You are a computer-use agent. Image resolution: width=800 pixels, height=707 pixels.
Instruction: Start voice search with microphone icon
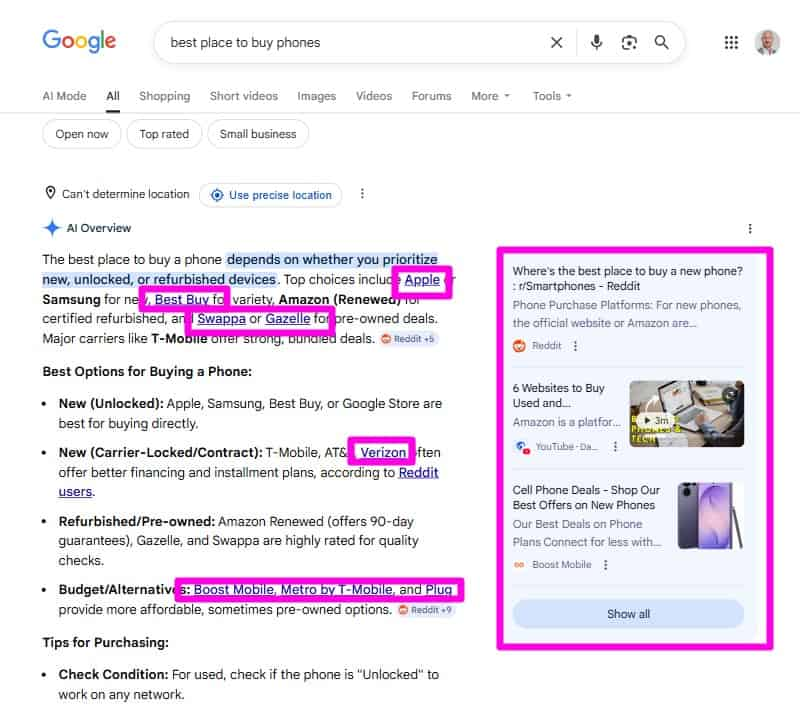pos(597,42)
